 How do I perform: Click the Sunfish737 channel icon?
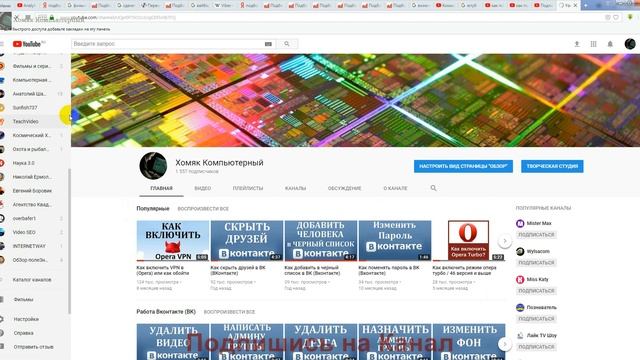[2, 108]
